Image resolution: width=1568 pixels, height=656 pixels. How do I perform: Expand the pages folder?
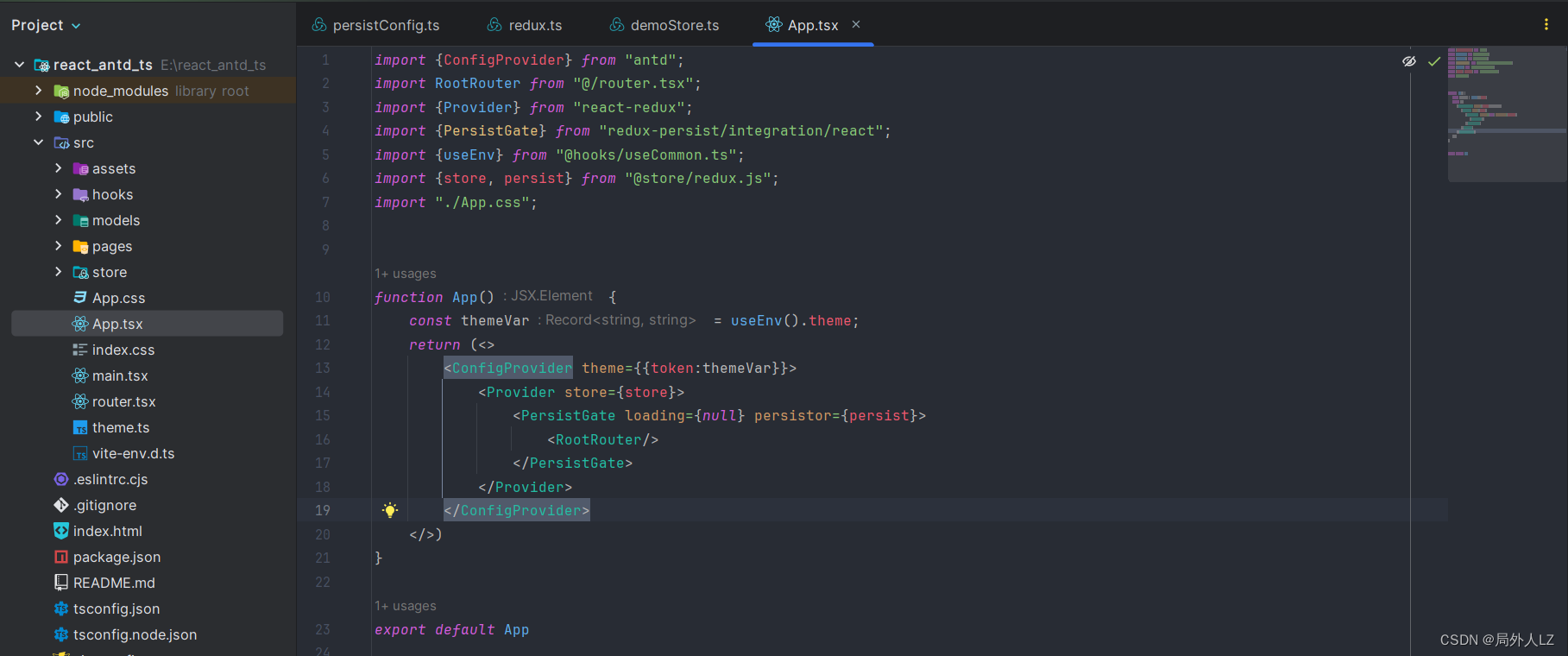click(x=58, y=246)
